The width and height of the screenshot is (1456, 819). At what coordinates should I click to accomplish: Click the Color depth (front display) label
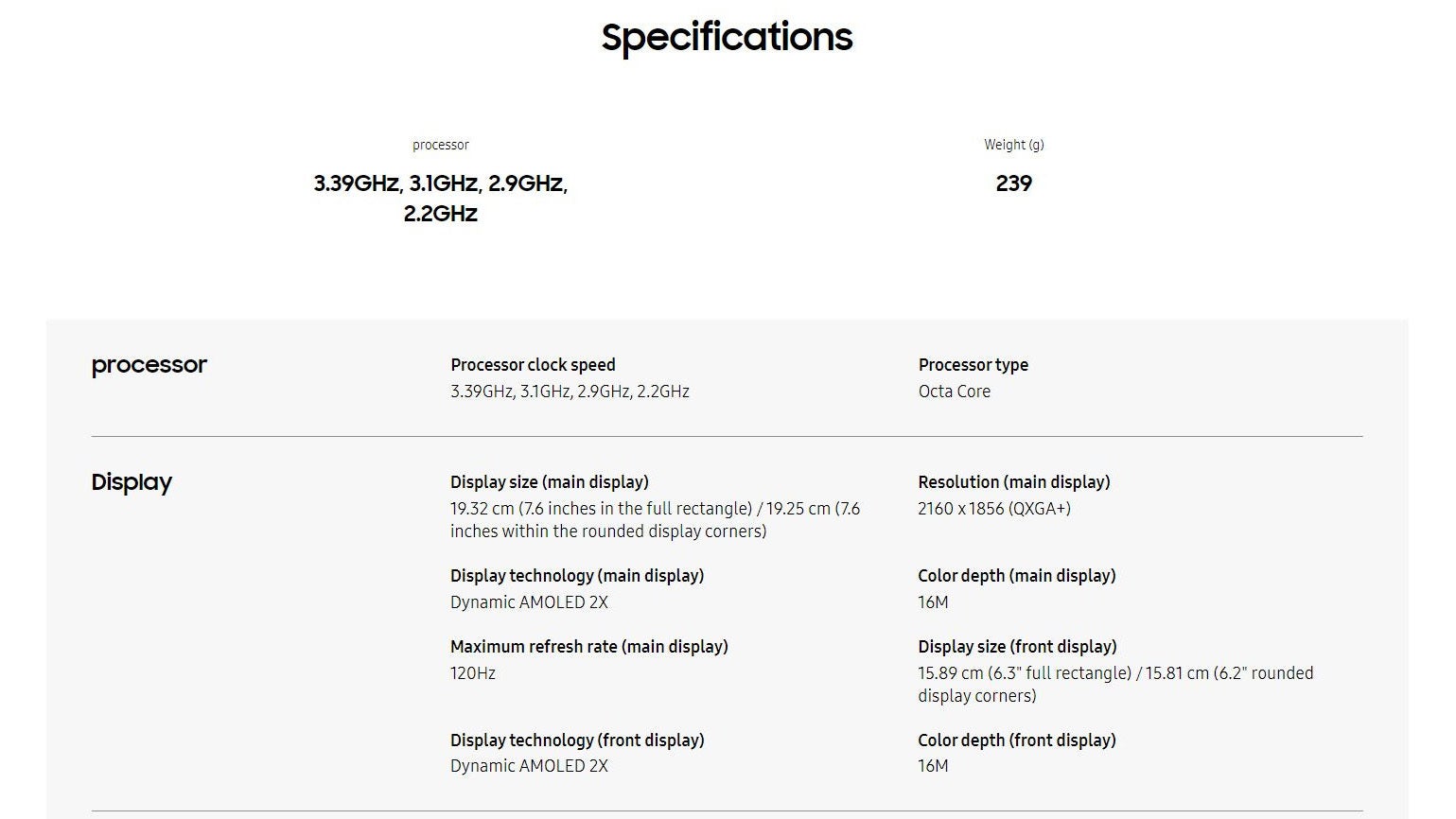click(x=1016, y=741)
